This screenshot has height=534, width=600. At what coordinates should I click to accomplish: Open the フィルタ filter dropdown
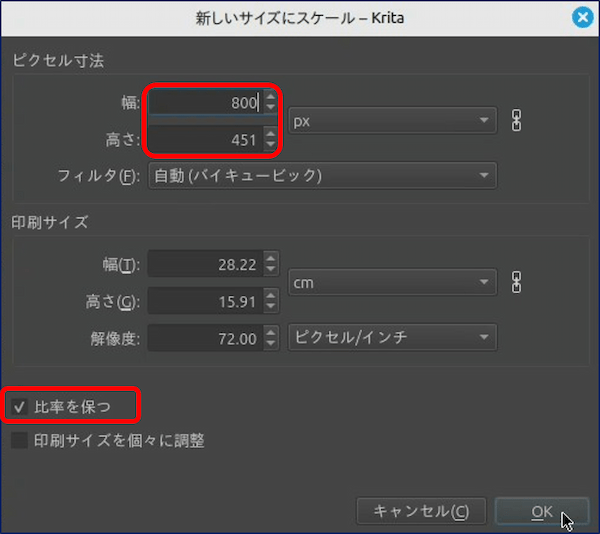[322, 176]
